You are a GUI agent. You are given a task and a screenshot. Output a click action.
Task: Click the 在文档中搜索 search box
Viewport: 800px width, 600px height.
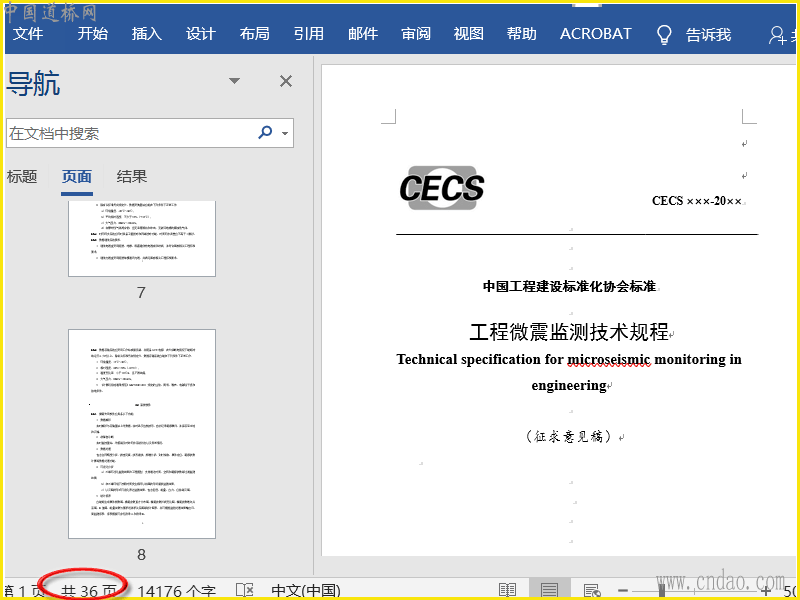[150, 133]
